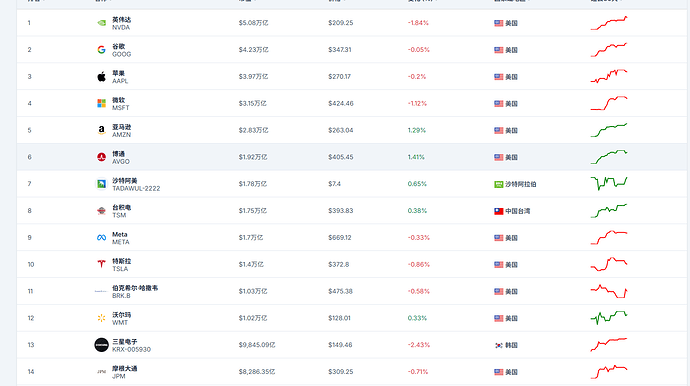Click the NVIDIA logo icon
The width and height of the screenshot is (690, 386).
[x=101, y=23]
